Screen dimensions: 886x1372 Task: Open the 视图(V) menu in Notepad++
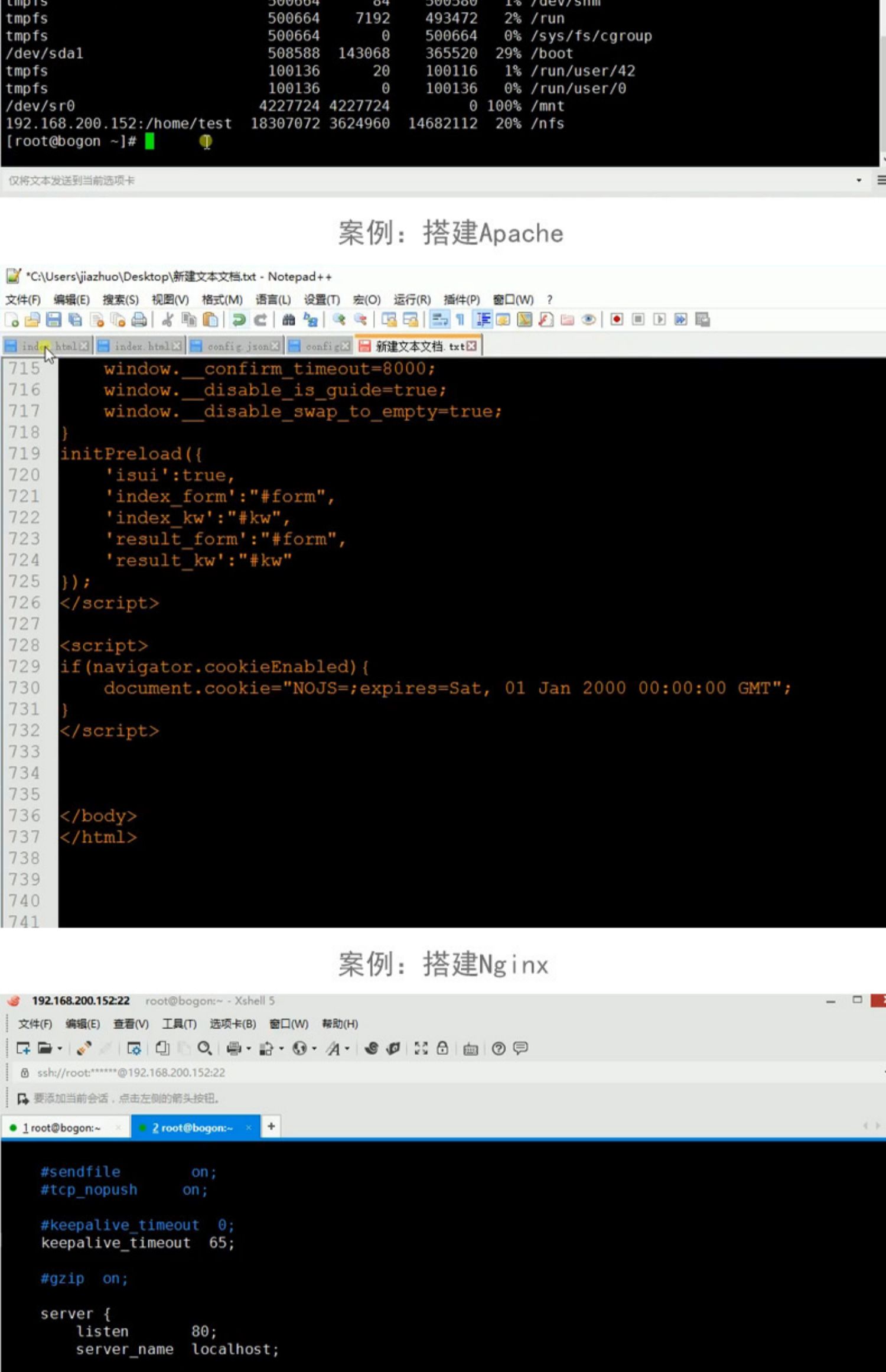pyautogui.click(x=170, y=300)
